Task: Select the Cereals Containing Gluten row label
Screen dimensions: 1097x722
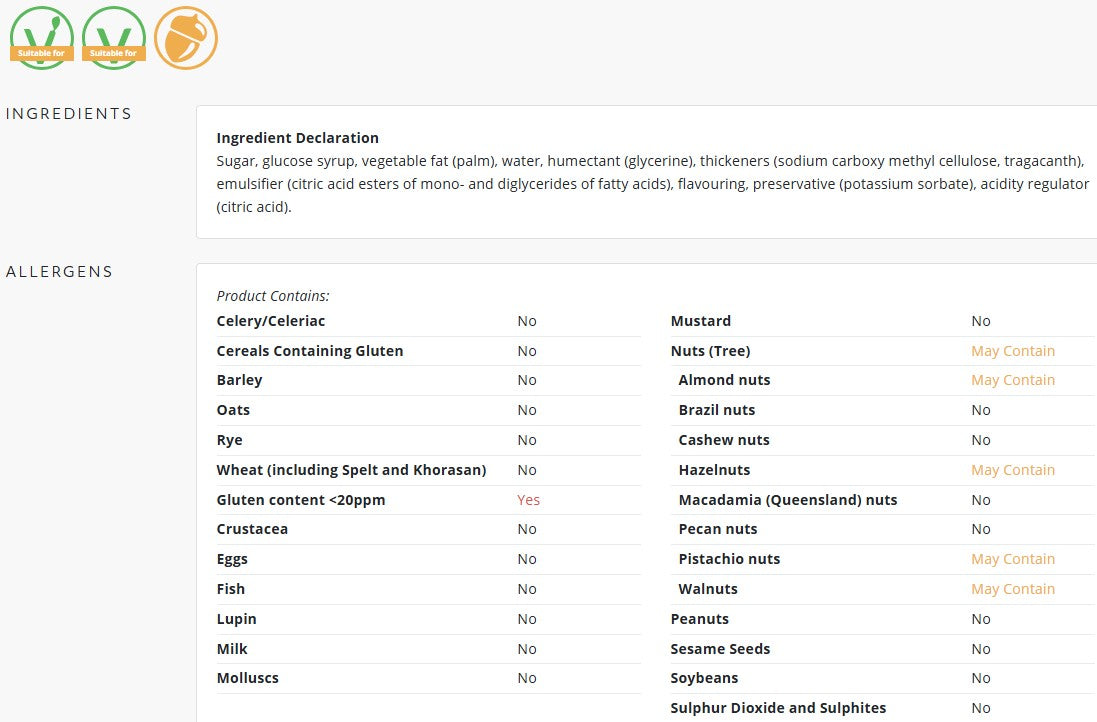Action: coord(310,351)
